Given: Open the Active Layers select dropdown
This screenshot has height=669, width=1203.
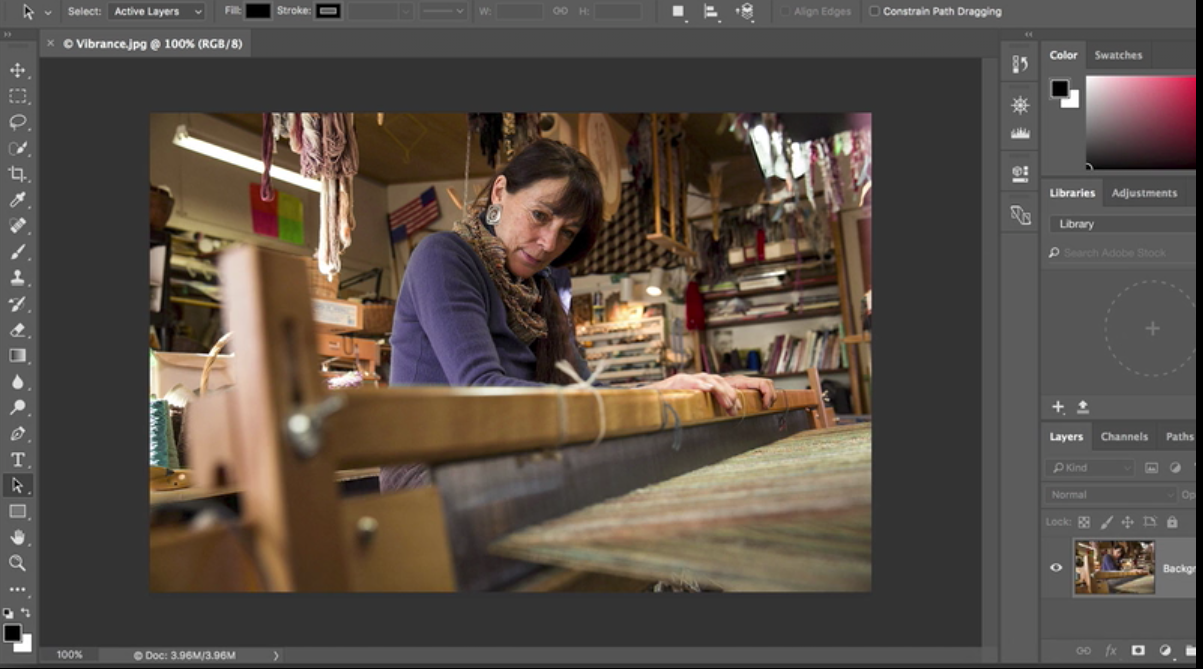Looking at the screenshot, I should click(x=157, y=12).
